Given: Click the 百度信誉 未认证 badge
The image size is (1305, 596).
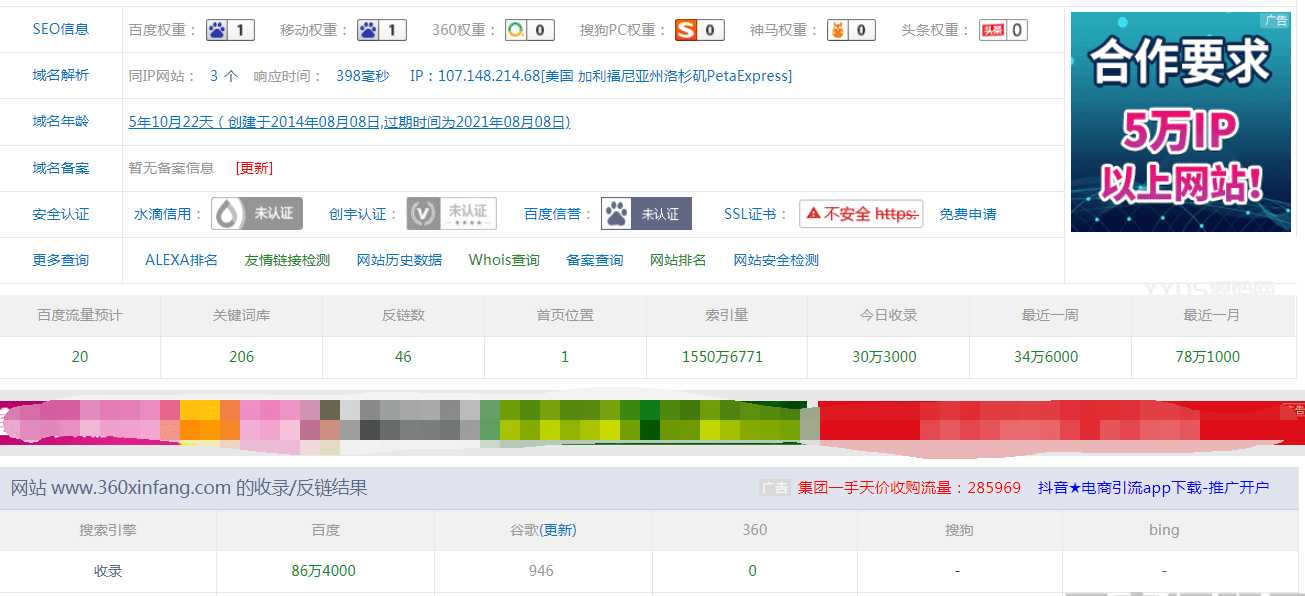Looking at the screenshot, I should point(646,214).
